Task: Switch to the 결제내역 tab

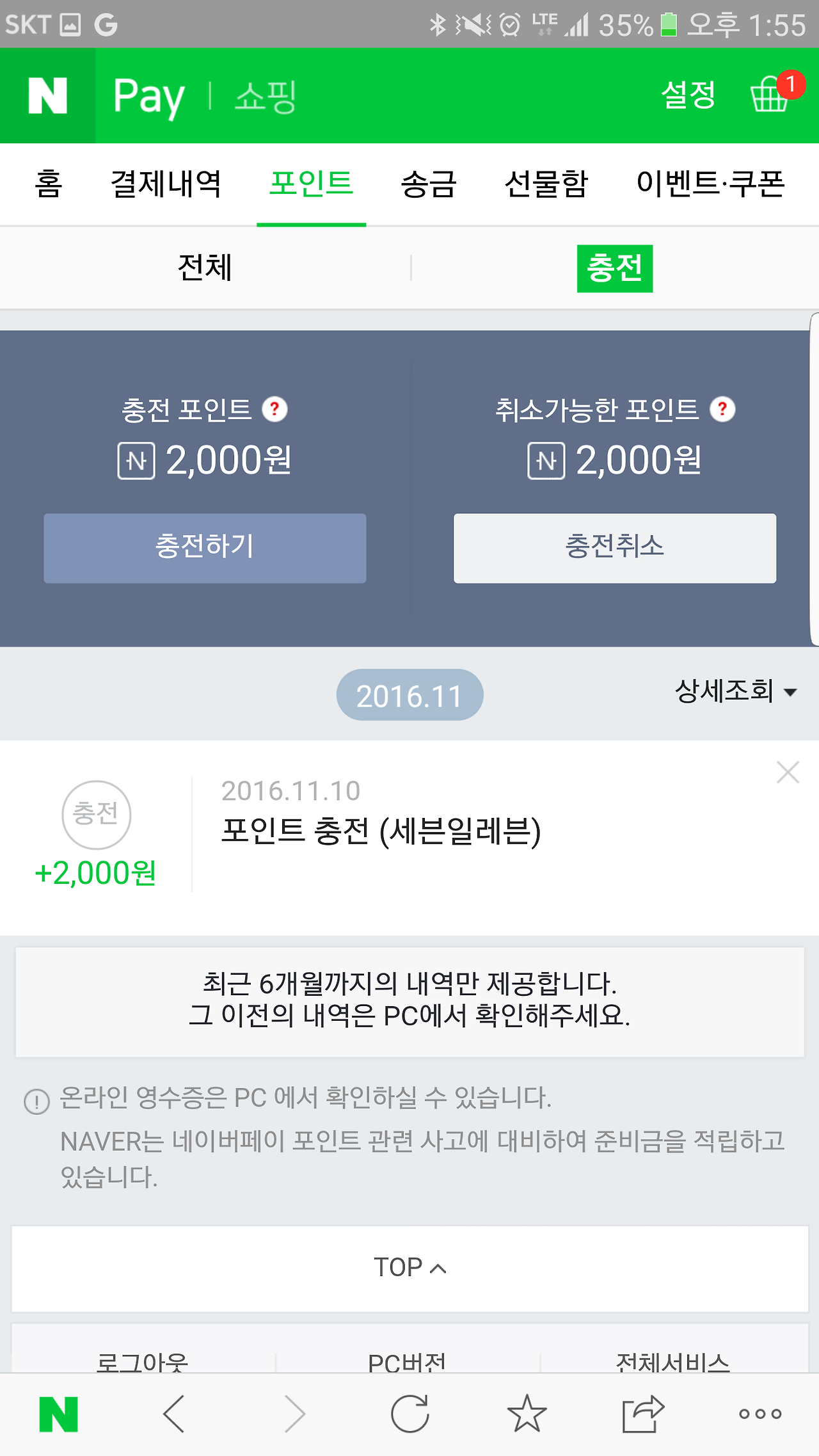Action: [166, 184]
